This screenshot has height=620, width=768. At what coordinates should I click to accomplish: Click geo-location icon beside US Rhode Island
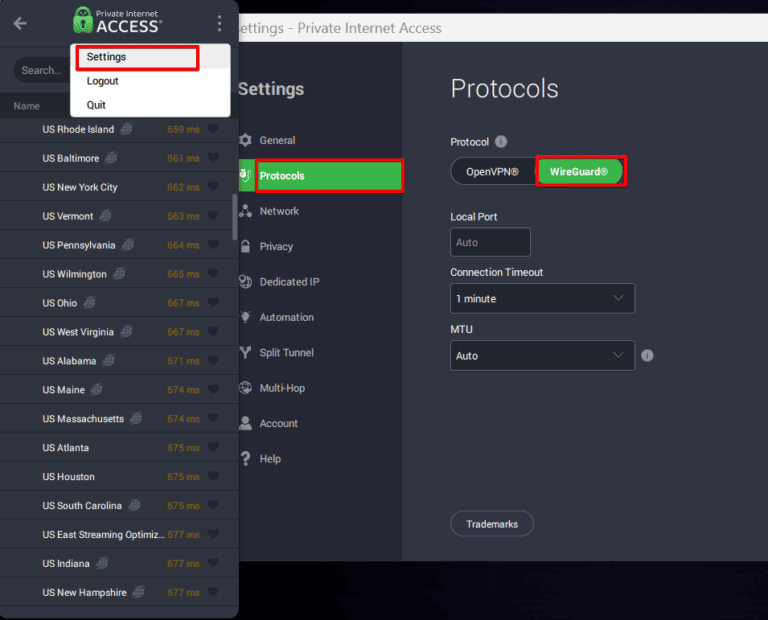coord(126,129)
